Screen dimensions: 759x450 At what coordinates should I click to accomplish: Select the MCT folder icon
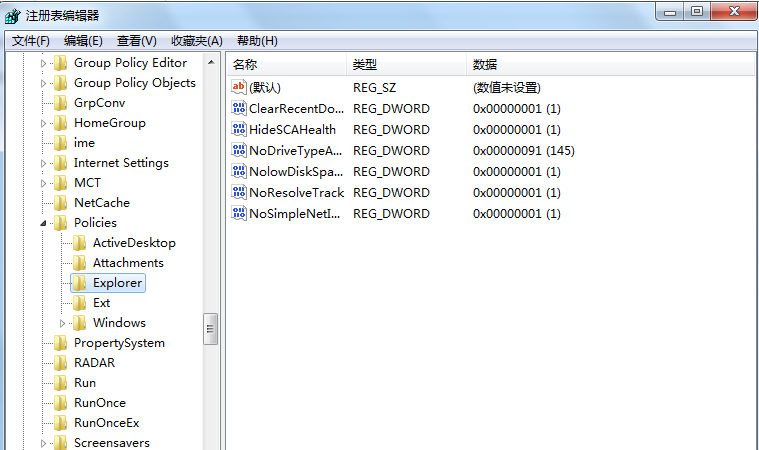[61, 183]
